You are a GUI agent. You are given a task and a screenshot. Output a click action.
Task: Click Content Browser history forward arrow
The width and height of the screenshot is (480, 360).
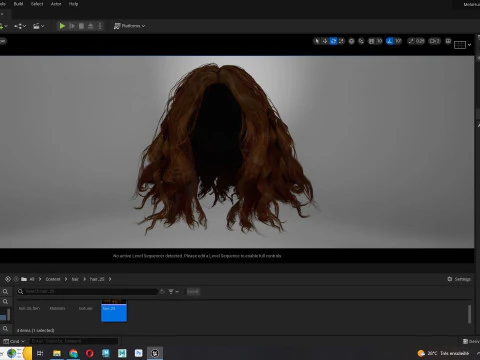[x=16, y=279]
